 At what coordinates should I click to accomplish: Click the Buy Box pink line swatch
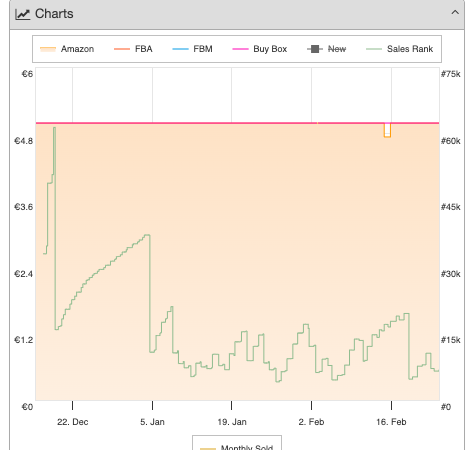tap(240, 49)
